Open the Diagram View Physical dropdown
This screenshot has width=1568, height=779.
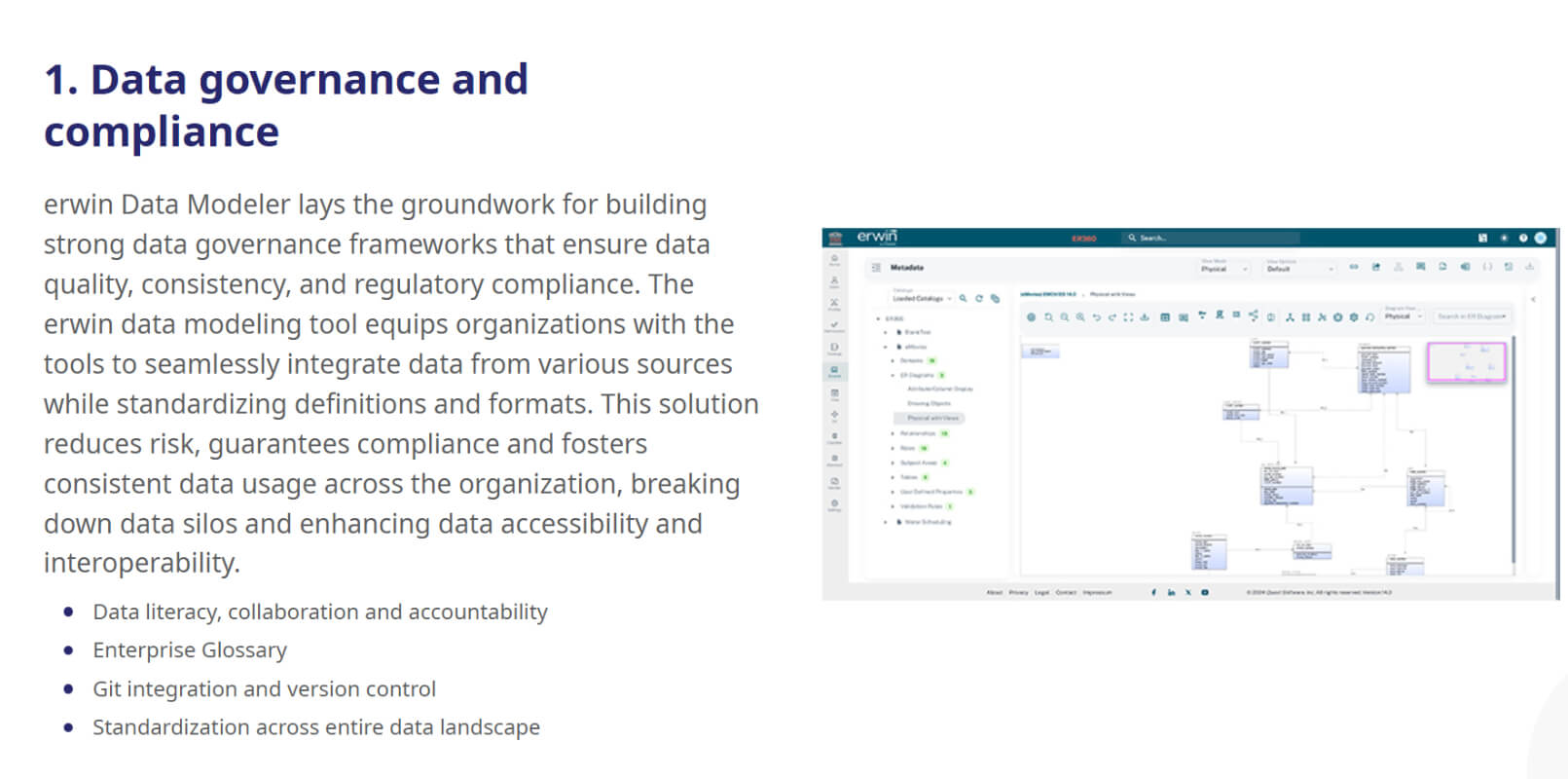pos(1404,316)
